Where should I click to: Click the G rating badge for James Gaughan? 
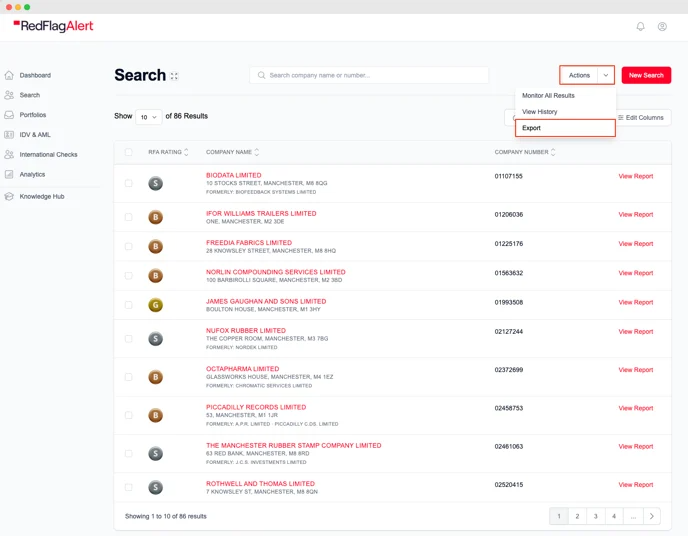coord(155,305)
